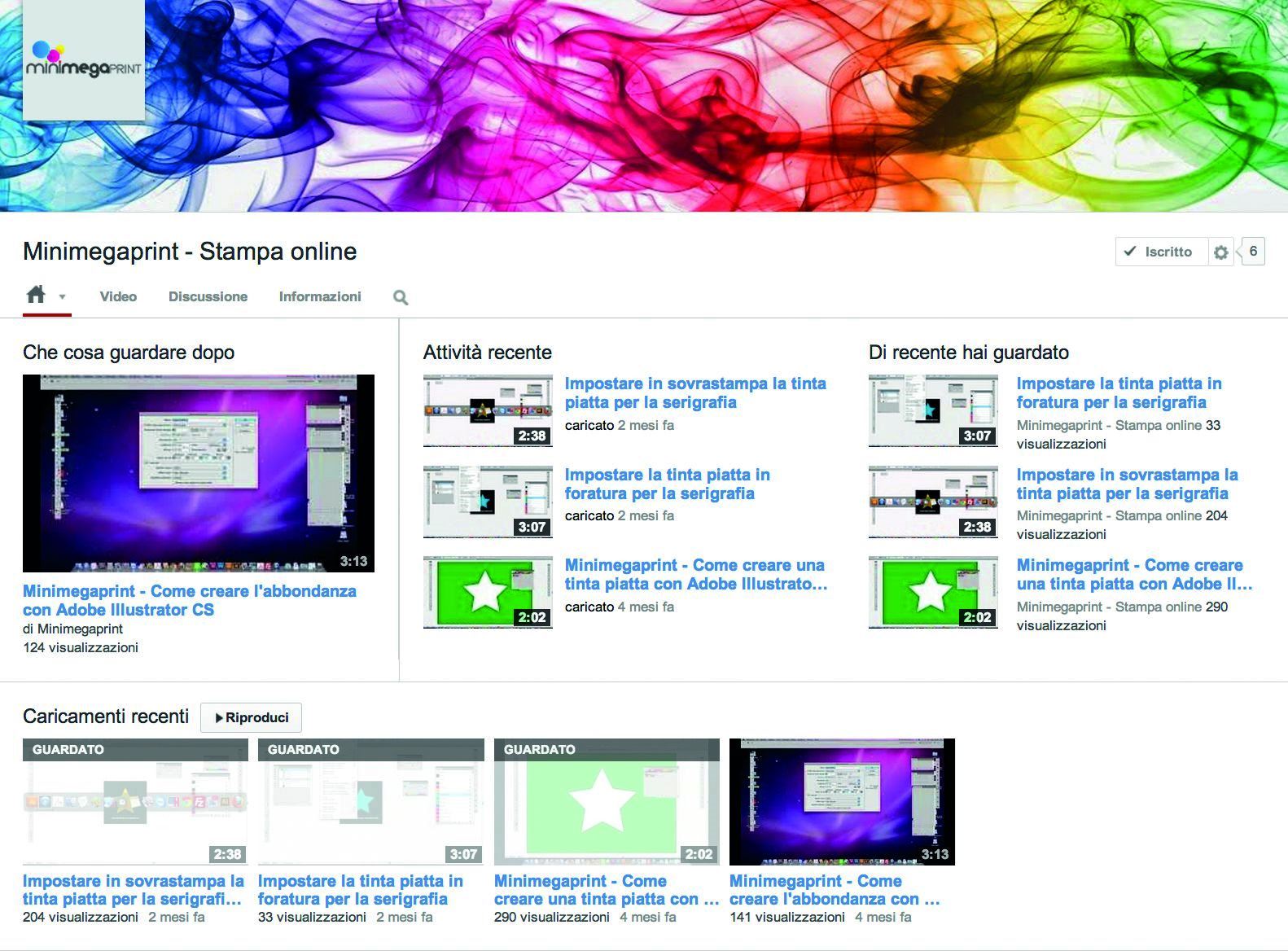1288x951 pixels.
Task: Open watched upload thumbnail with 2:38 duration
Action: pyautogui.click(x=135, y=801)
